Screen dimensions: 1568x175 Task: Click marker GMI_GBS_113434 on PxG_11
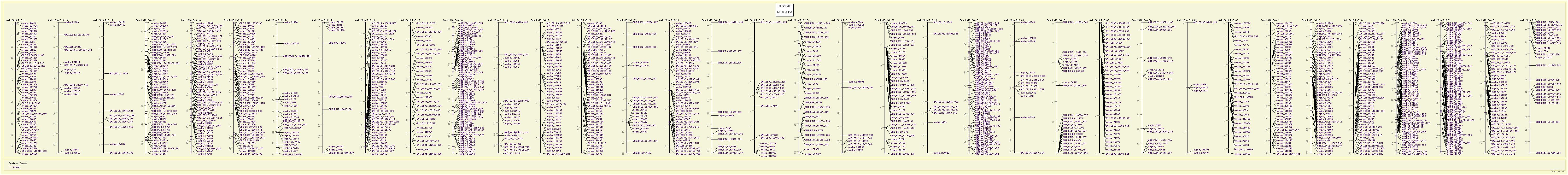[x=118, y=73]
